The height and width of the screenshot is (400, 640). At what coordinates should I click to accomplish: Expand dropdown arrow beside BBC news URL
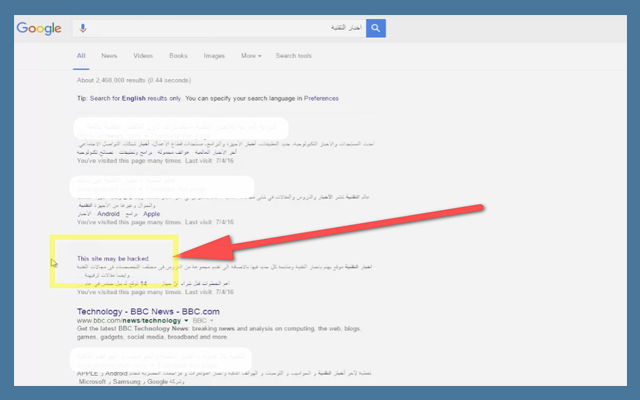187,321
